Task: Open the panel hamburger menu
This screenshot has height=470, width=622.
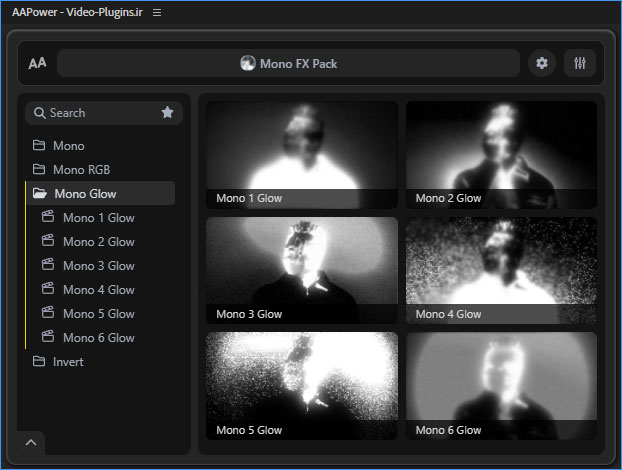Action: click(x=157, y=13)
